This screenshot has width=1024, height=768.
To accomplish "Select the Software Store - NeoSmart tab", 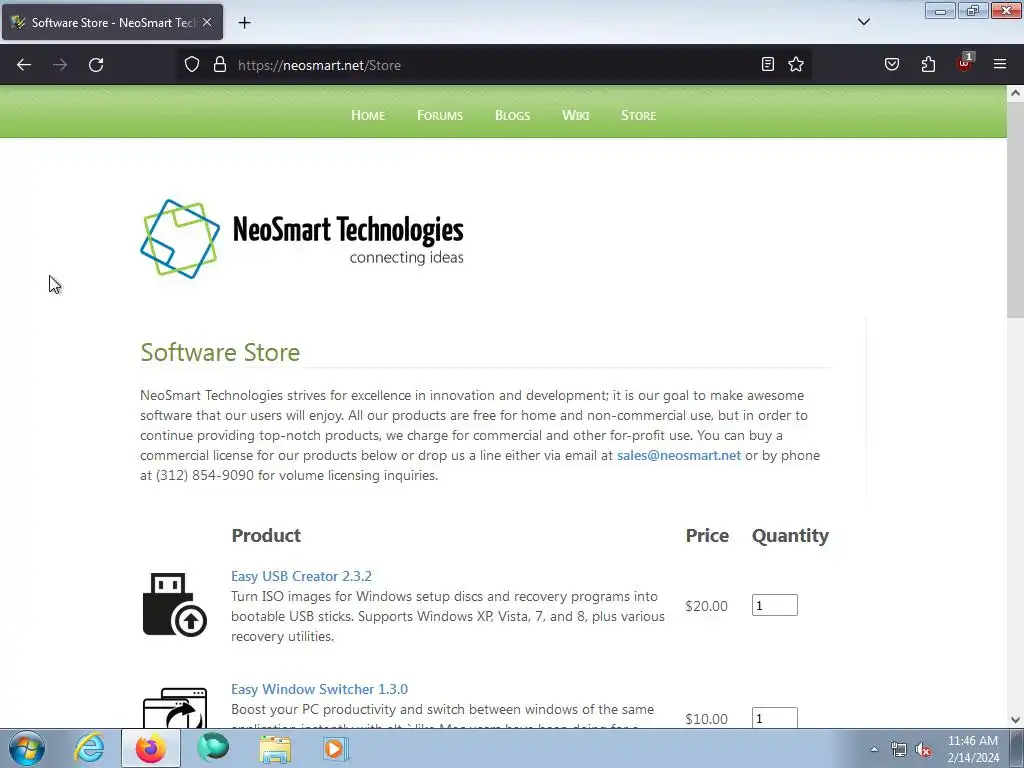I will click(112, 22).
